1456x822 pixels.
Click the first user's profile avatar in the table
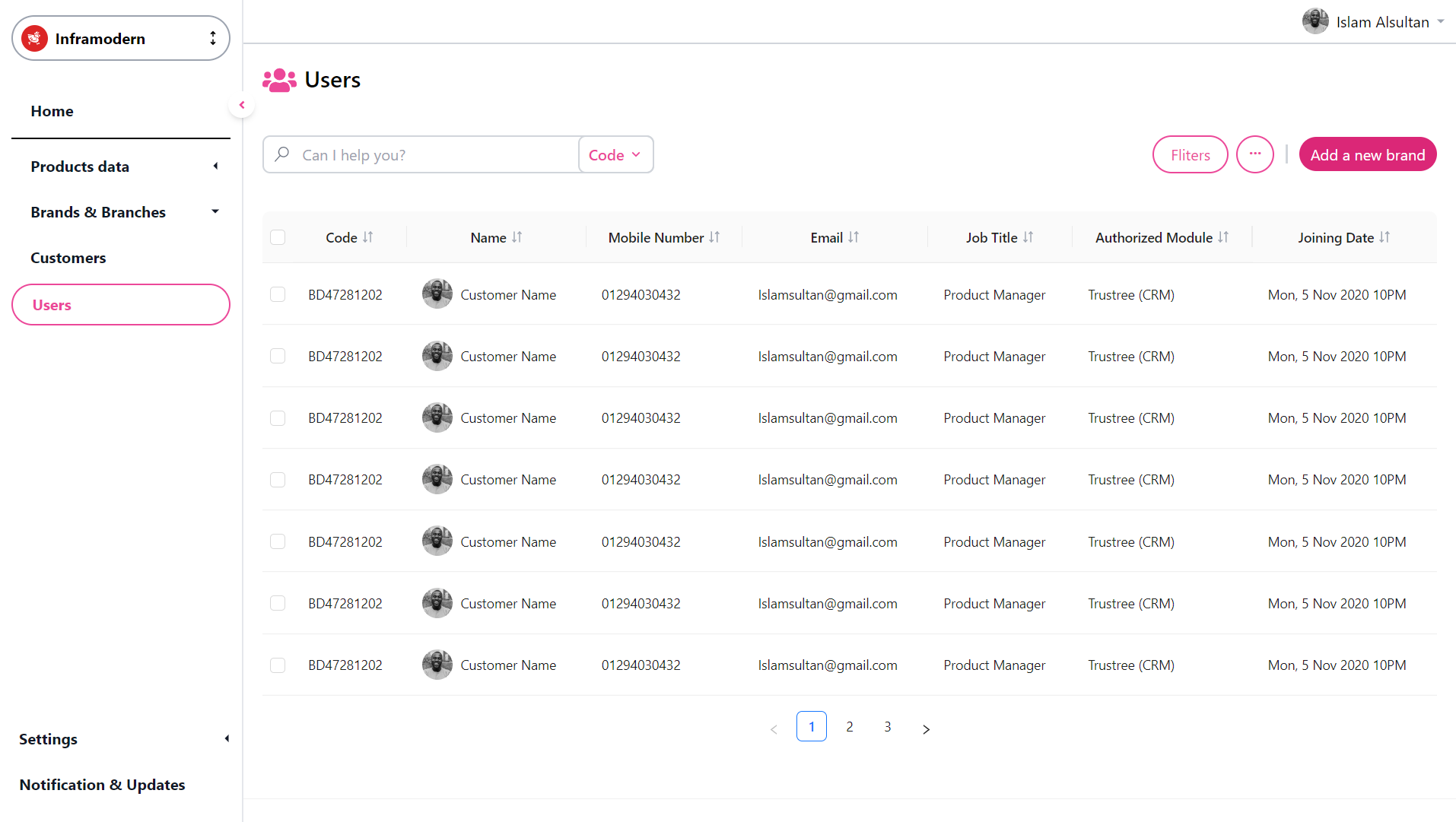click(437, 294)
